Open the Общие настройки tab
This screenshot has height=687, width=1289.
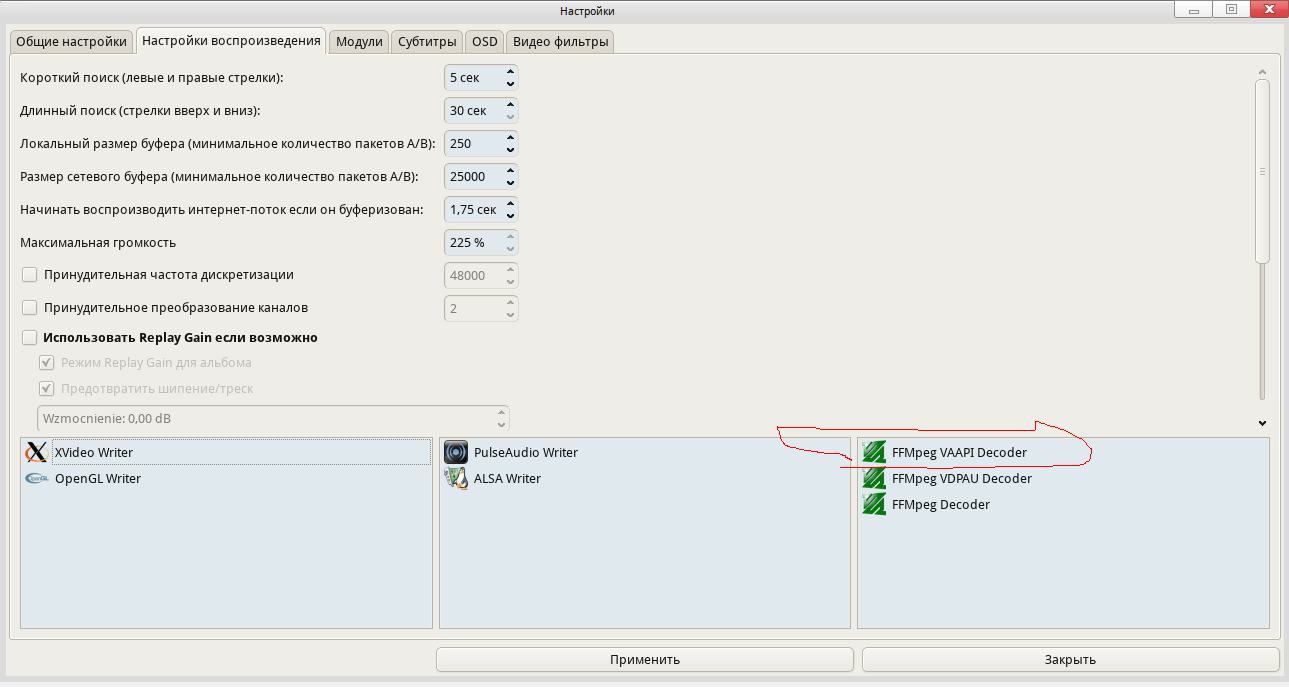[71, 41]
